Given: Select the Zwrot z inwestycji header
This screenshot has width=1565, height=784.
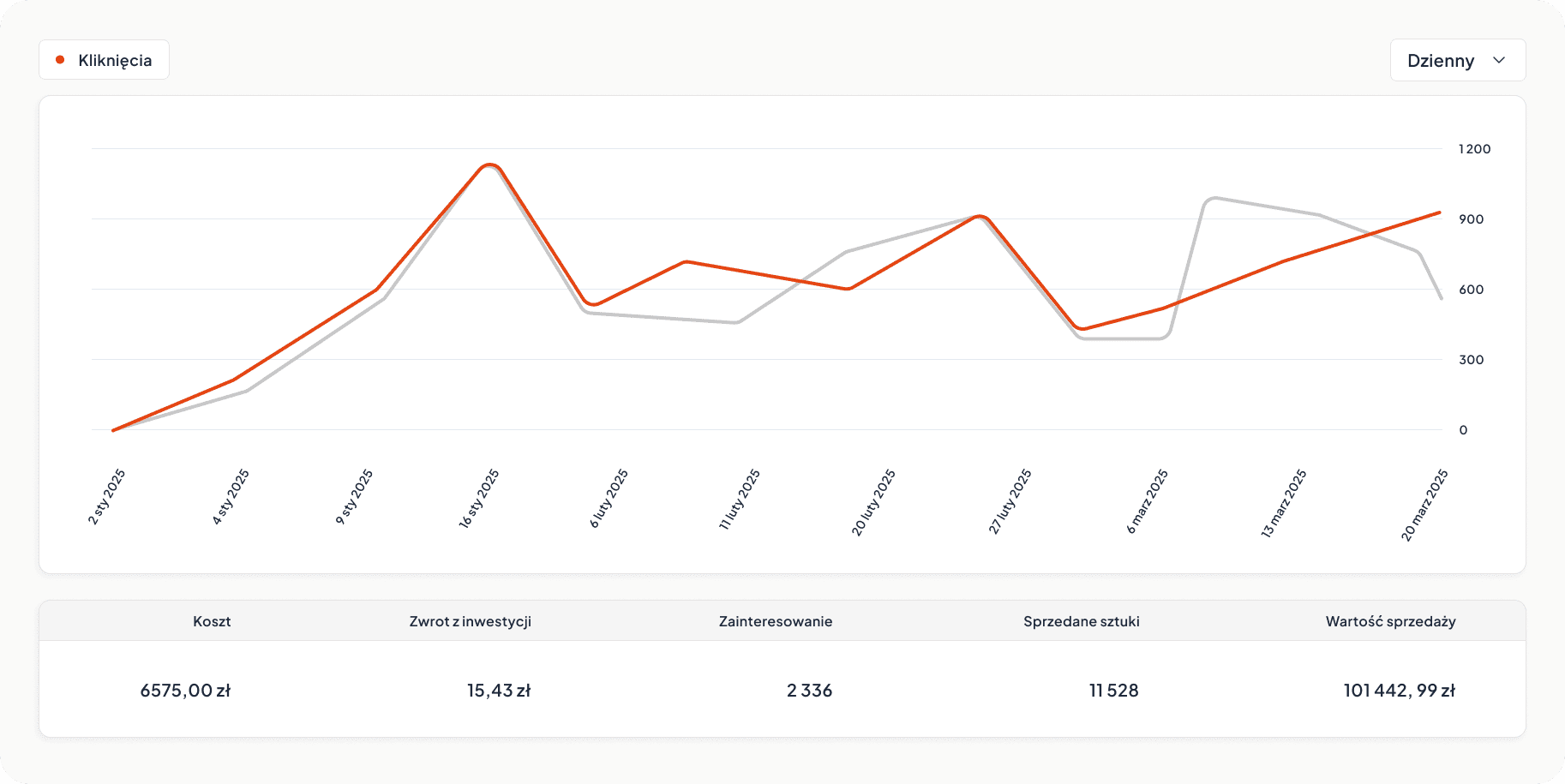Looking at the screenshot, I should click(470, 621).
